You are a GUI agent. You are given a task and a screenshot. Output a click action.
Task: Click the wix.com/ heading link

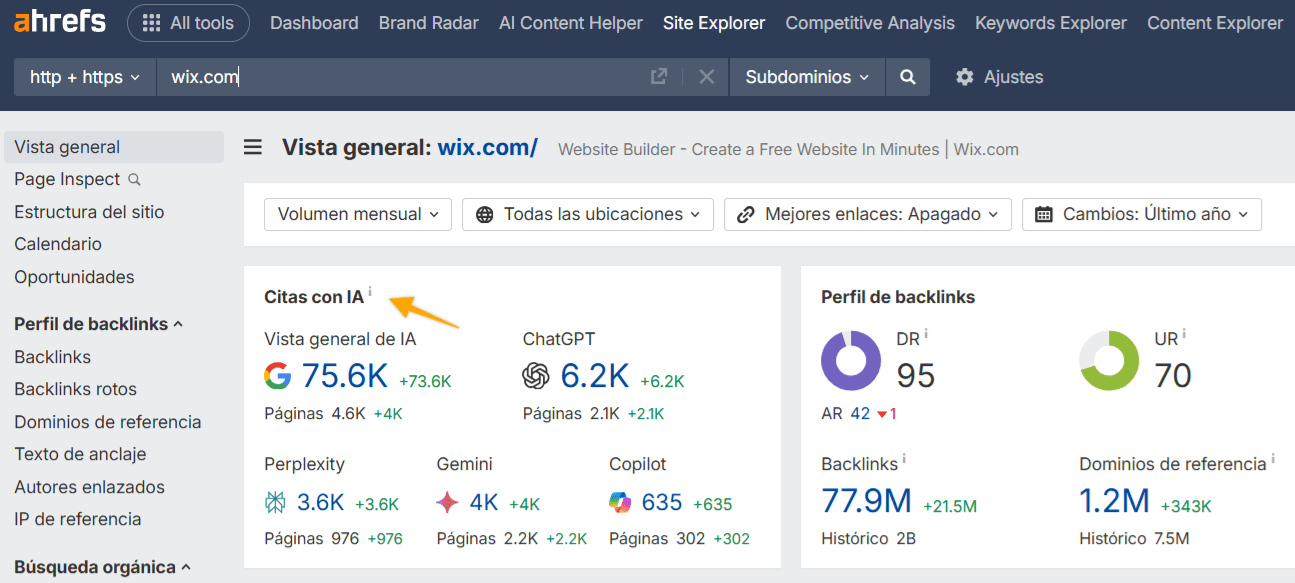point(487,147)
